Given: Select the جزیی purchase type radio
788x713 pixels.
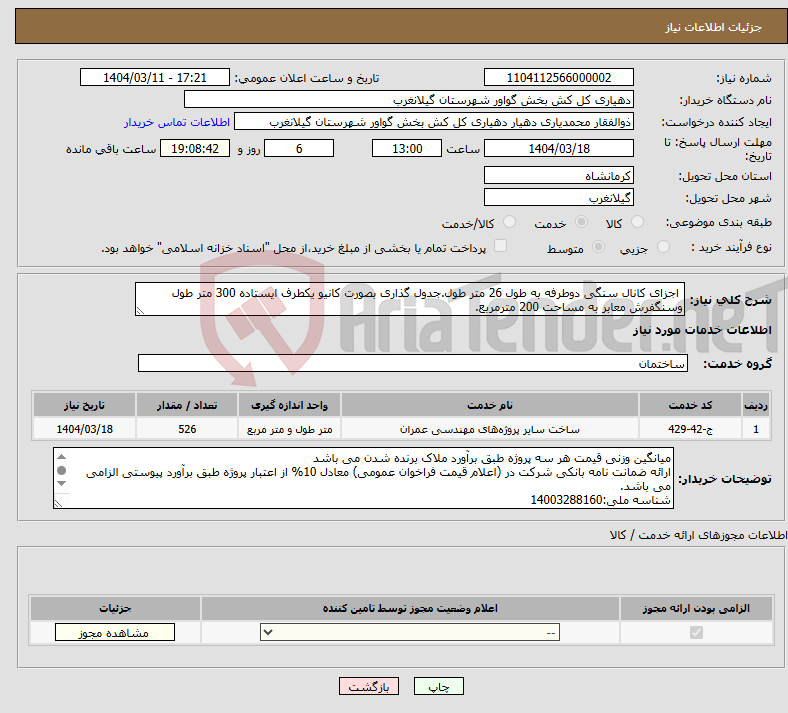Looking at the screenshot, I should coord(663,247).
